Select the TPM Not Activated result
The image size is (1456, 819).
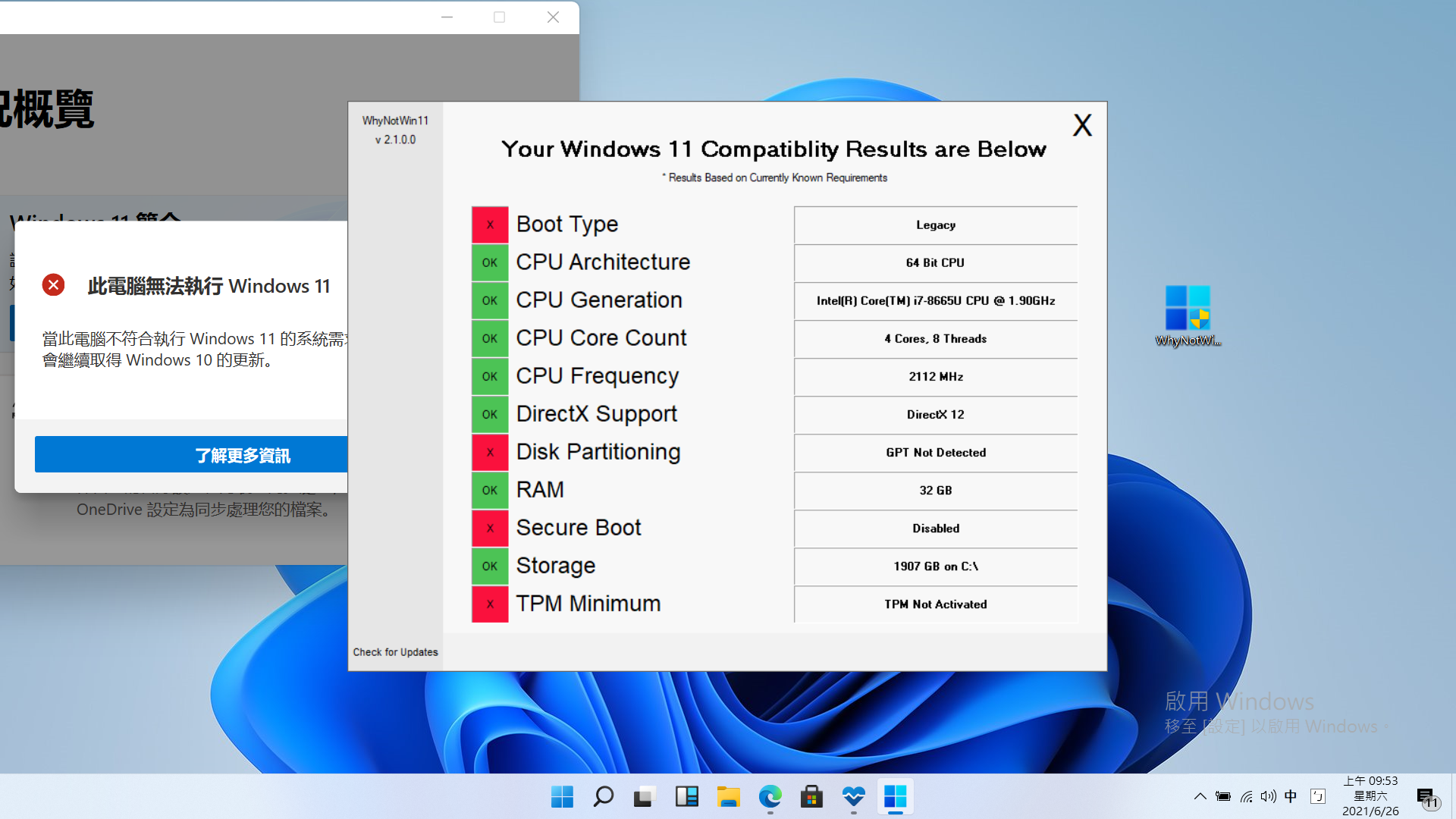pos(936,604)
